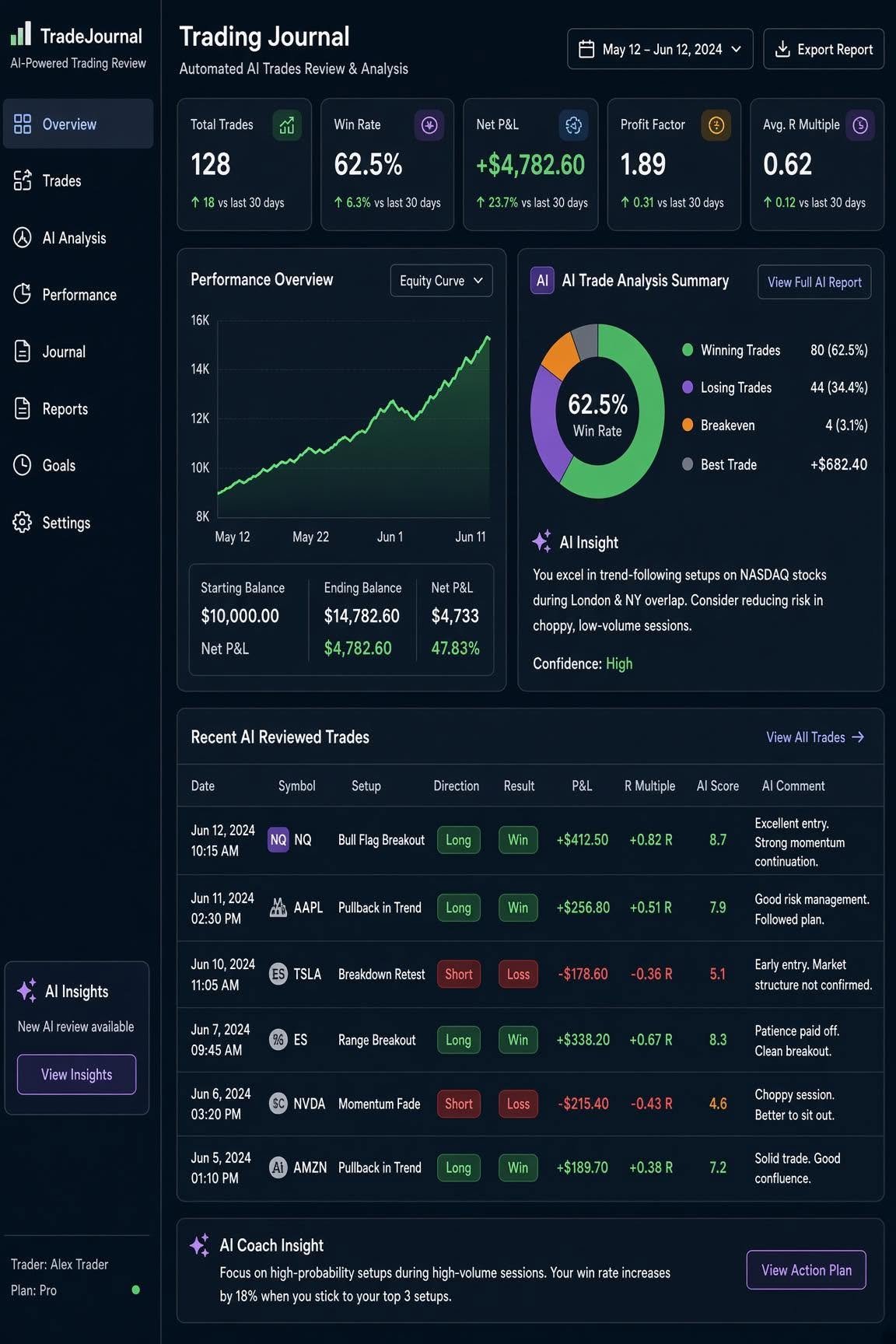Click the purple Losing Trades legend dot
This screenshot has width=896, height=1344.
688,387
